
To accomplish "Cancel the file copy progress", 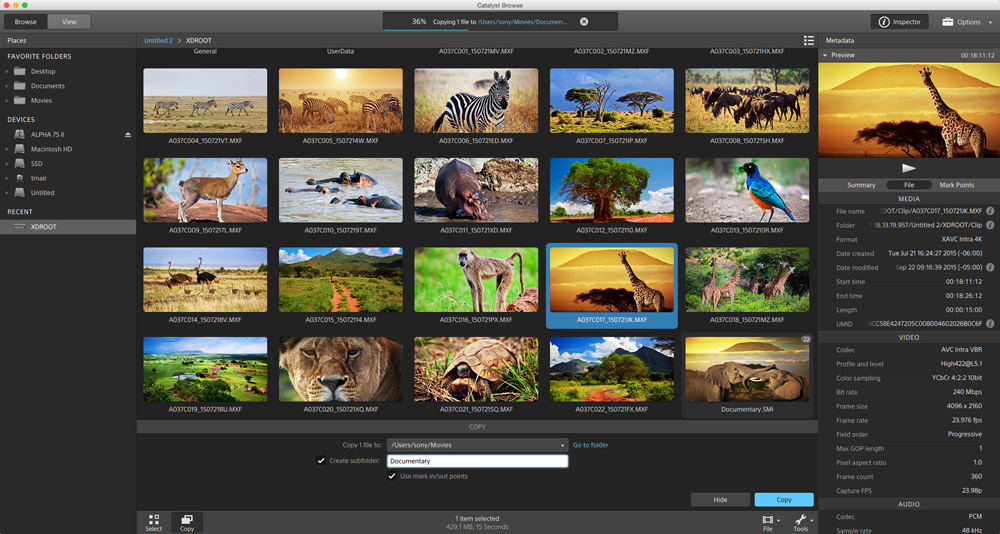I will click(x=584, y=22).
